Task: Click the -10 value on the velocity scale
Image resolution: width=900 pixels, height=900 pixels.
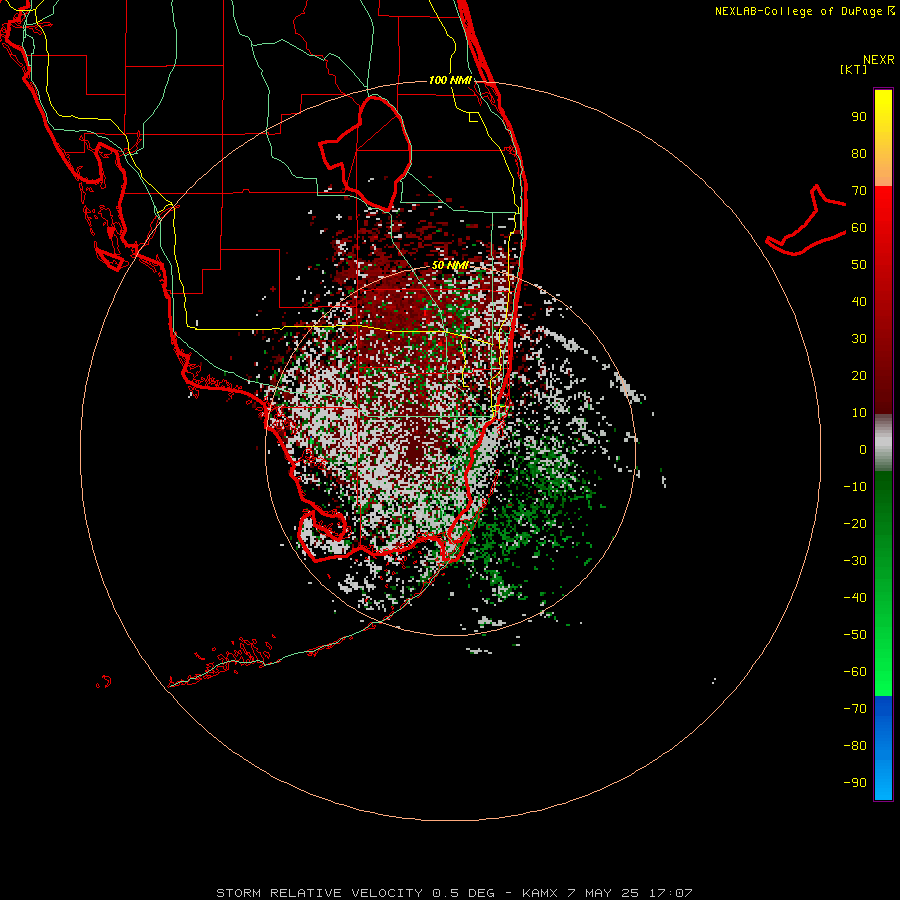Action: pyautogui.click(x=855, y=487)
